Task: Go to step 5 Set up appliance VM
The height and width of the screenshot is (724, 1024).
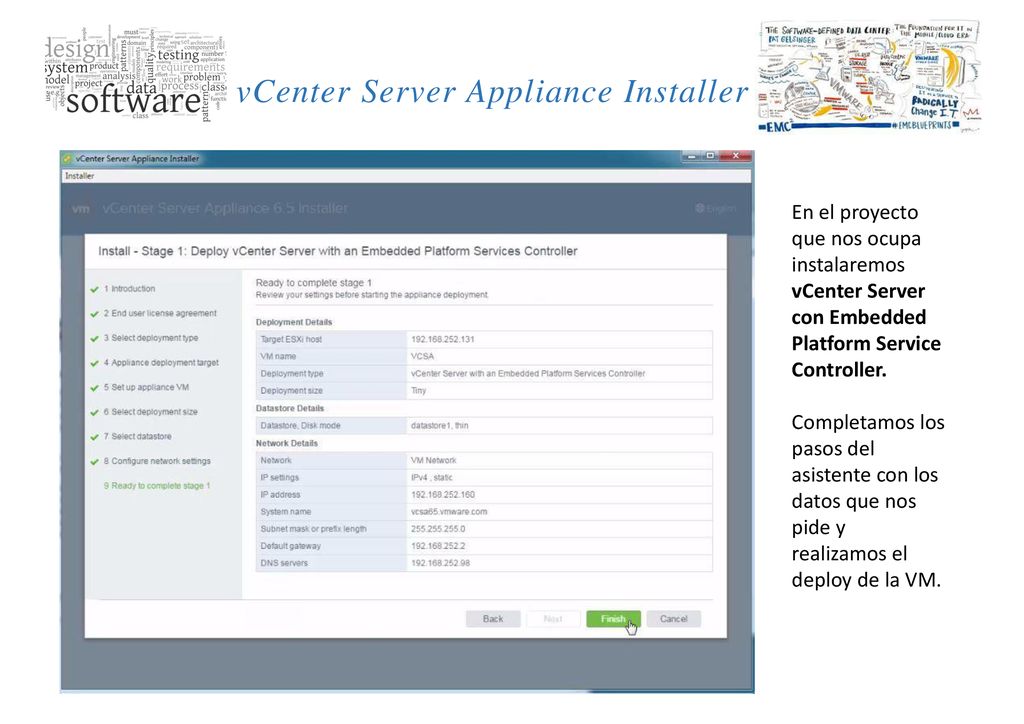Action: [146, 387]
